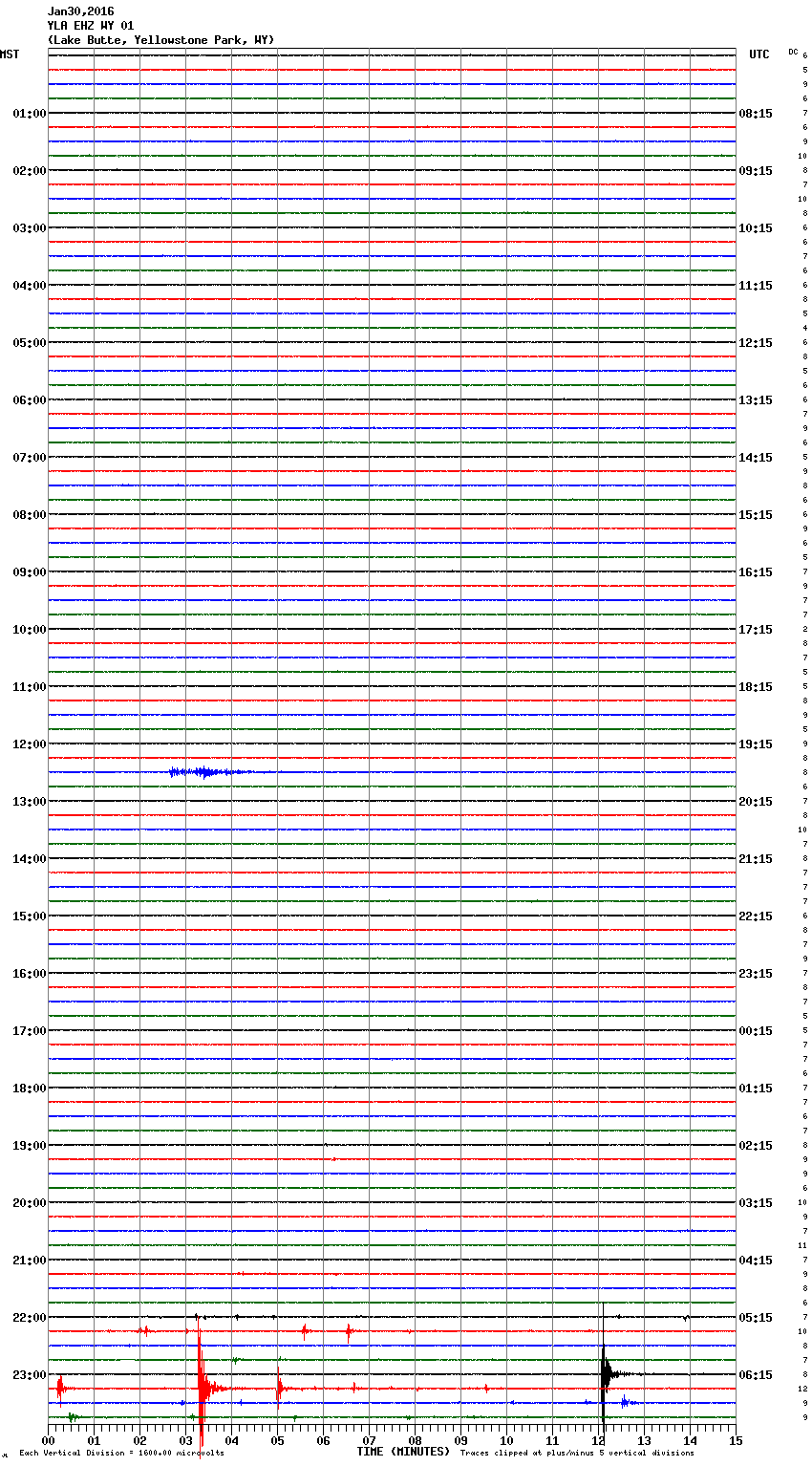The height and width of the screenshot is (1466, 812).
Task: Click the Jan30,2016 date header
Action: [80, 11]
